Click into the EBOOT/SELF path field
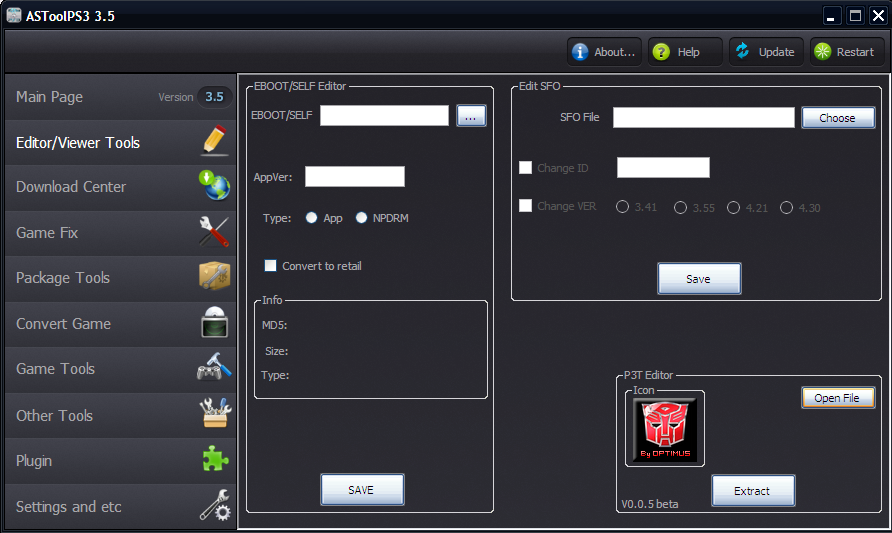 [385, 115]
